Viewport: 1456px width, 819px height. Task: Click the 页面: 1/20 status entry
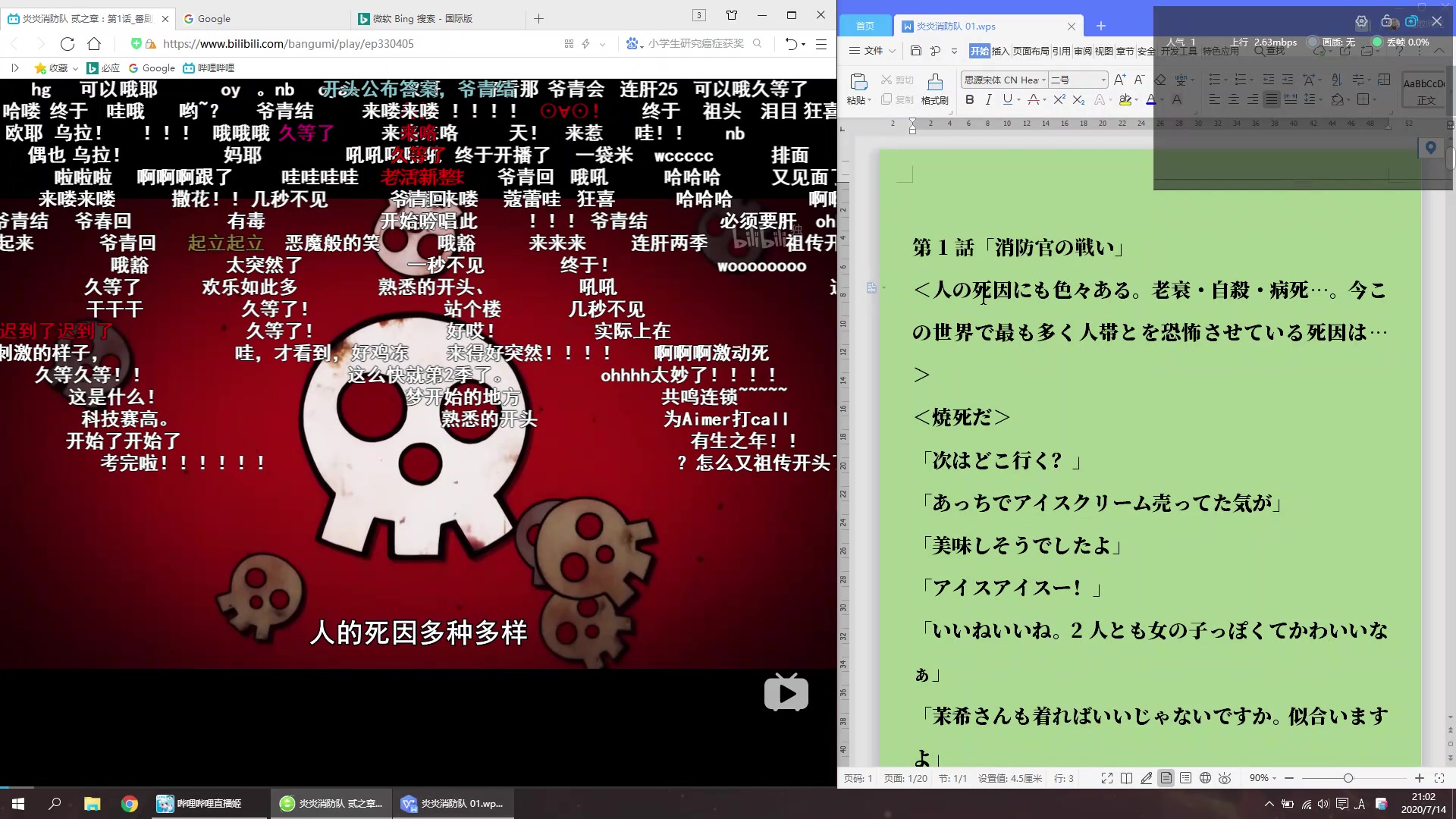tap(905, 778)
